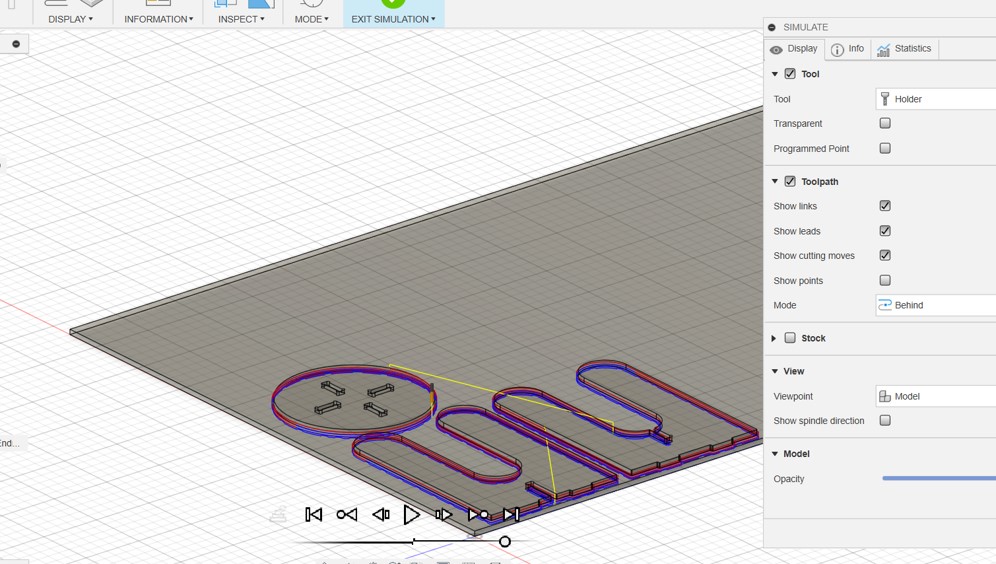Screen dimensions: 996x564
Task: Go to the next operation
Action: click(x=478, y=514)
